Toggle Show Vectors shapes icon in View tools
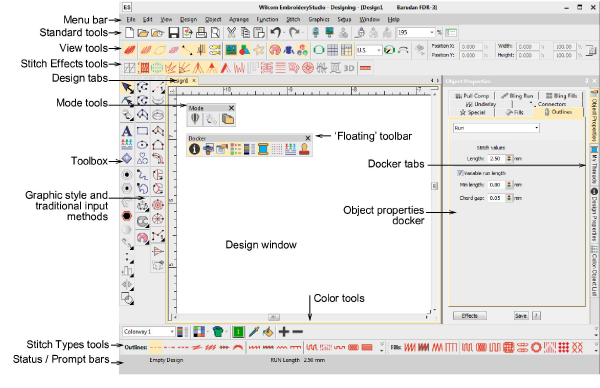Viewport: 600px width, 388px height. click(x=245, y=50)
